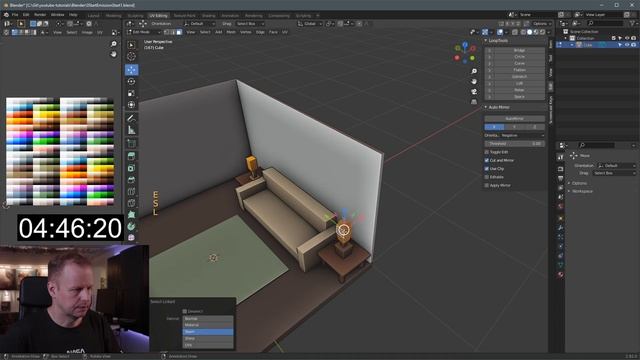Image resolution: width=640 pixels, height=360 pixels.
Task: Adjust the Threshold slider value
Action: point(515,144)
